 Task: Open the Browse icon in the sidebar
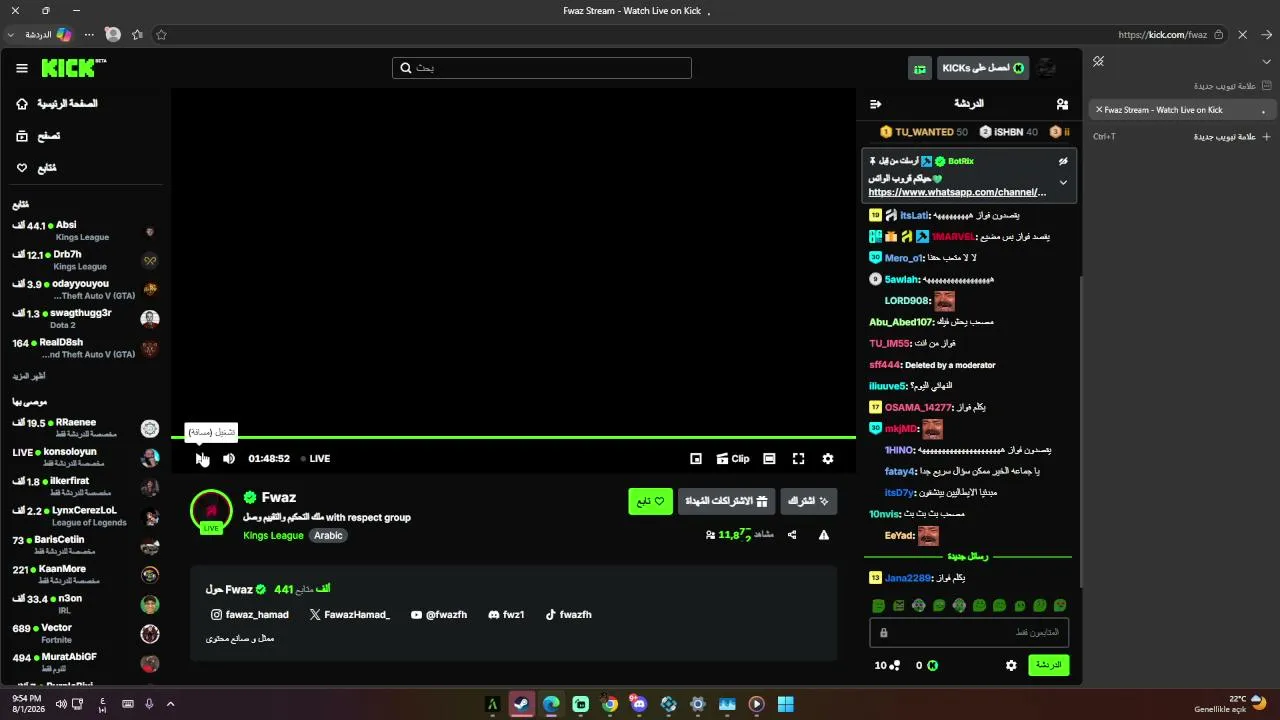tap(22, 136)
